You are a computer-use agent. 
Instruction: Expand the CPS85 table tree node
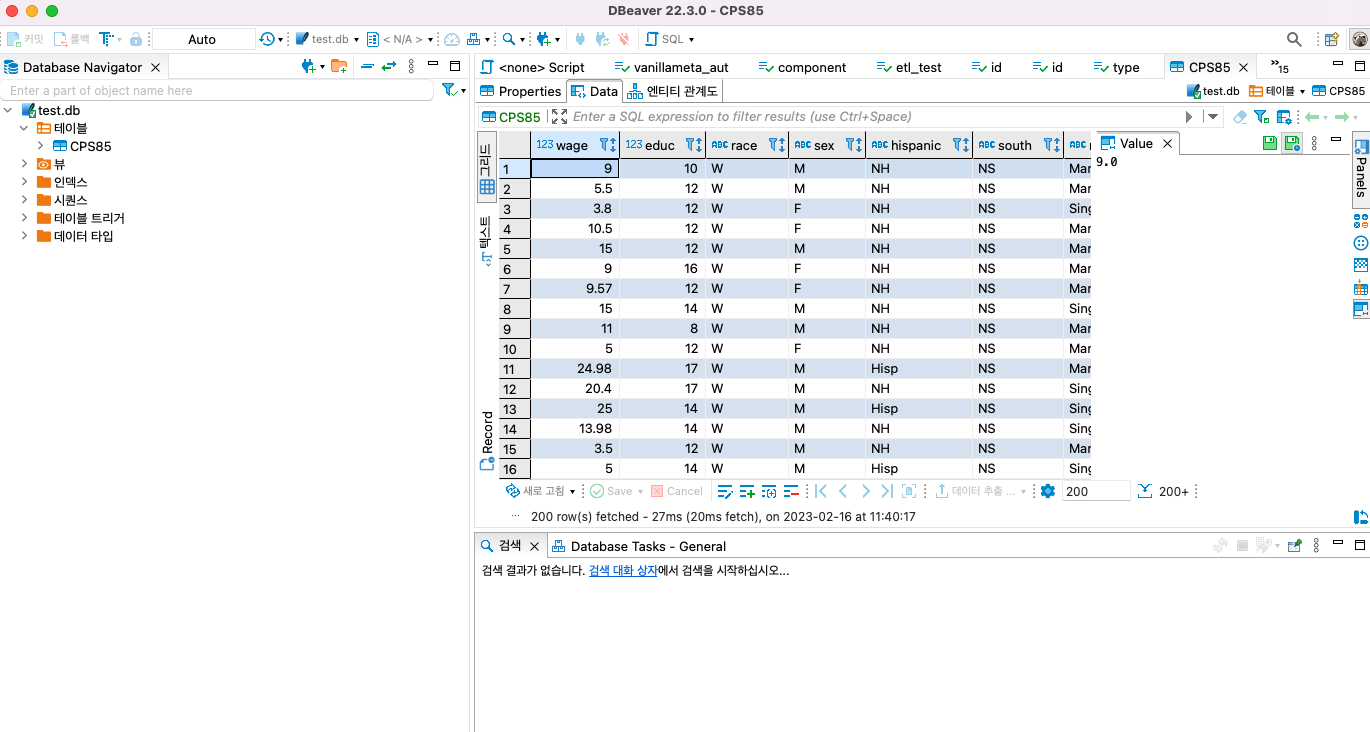click(x=41, y=146)
